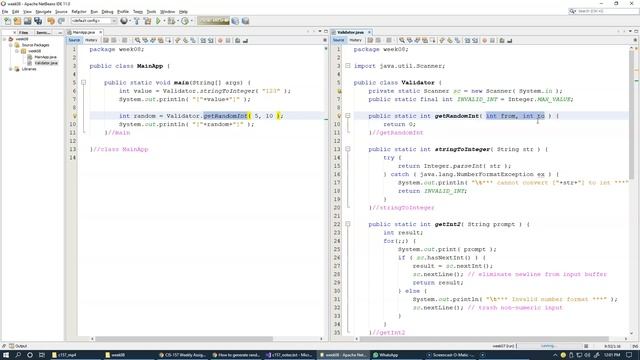Click the Shift Line Left icon in MainApp editor toolbar
The image size is (640, 360).
click(203, 40)
